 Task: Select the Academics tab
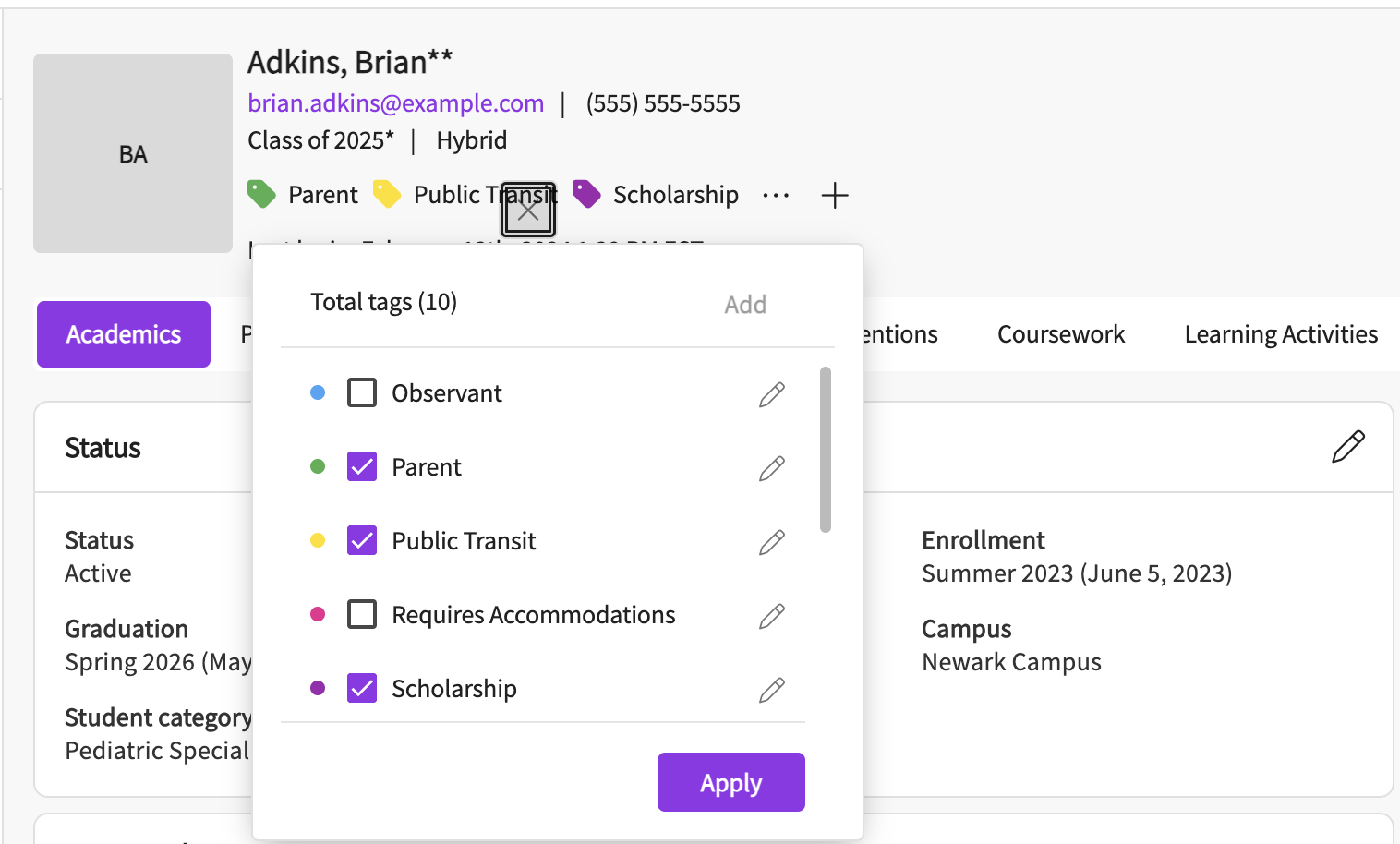coord(124,334)
